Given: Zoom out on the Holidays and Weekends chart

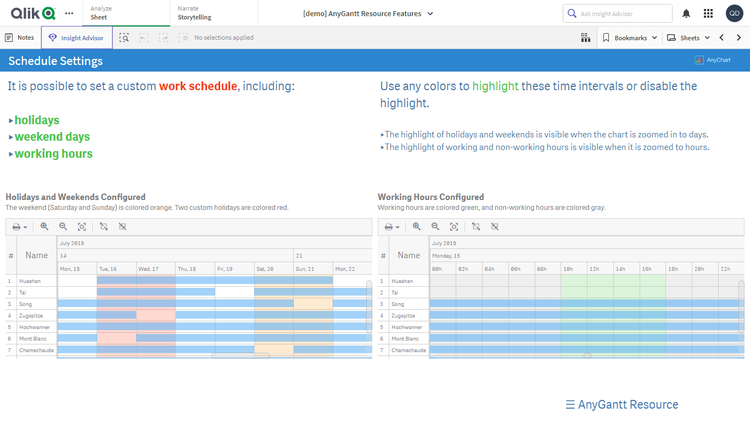Looking at the screenshot, I should 63,227.
